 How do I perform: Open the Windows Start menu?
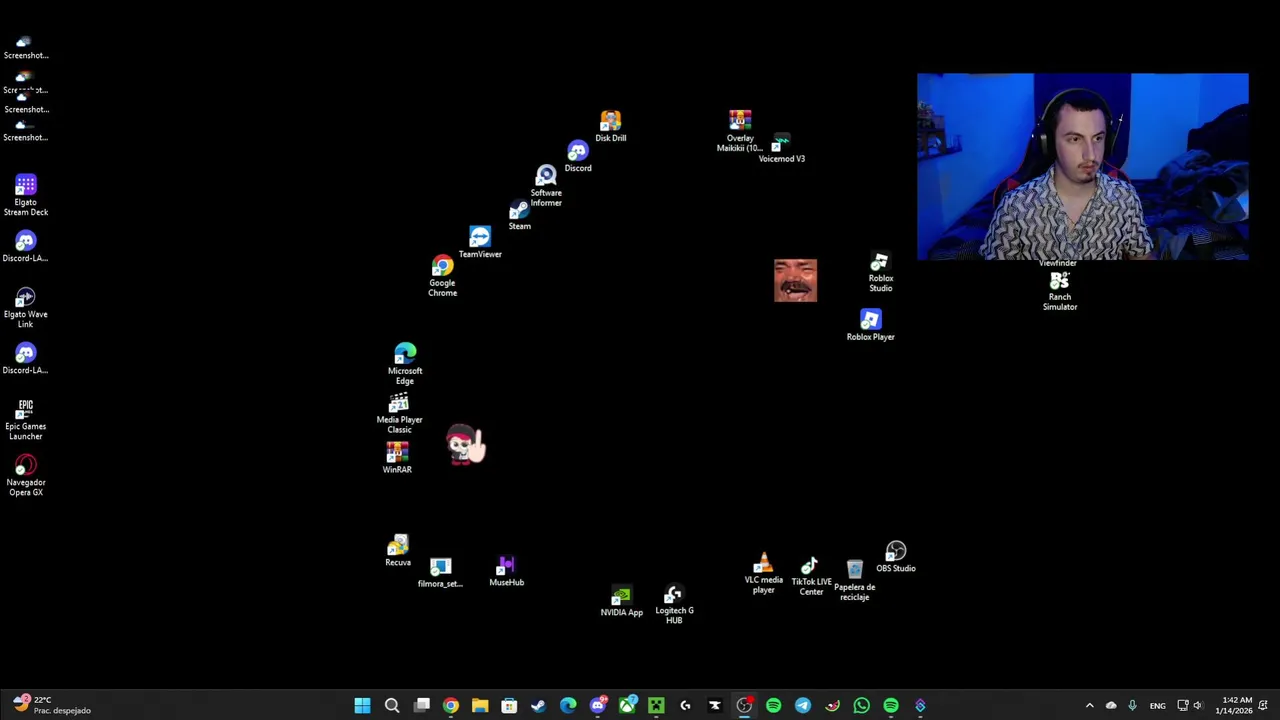362,706
